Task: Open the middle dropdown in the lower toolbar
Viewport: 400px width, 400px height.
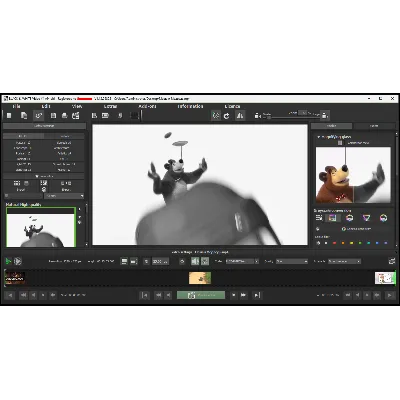Action: pos(292,261)
